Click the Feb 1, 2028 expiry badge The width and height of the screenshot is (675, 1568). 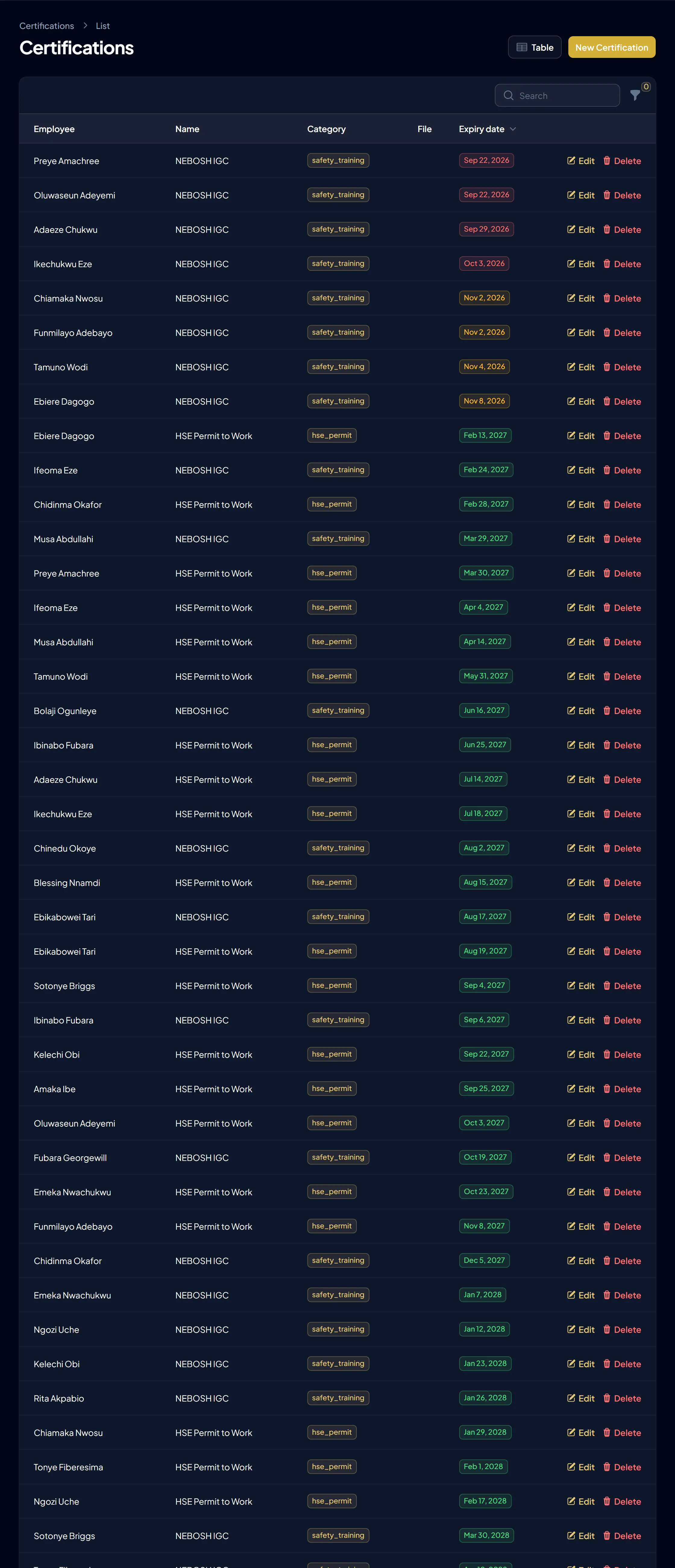483,1467
